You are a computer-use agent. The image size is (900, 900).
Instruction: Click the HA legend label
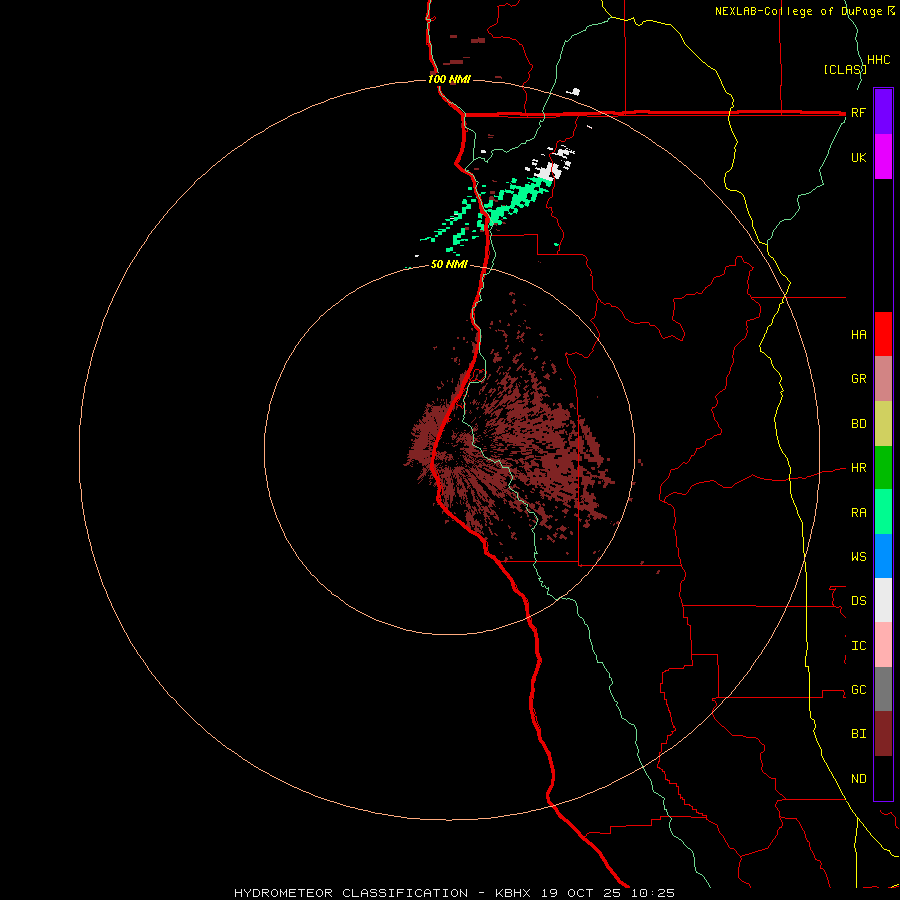[858, 335]
